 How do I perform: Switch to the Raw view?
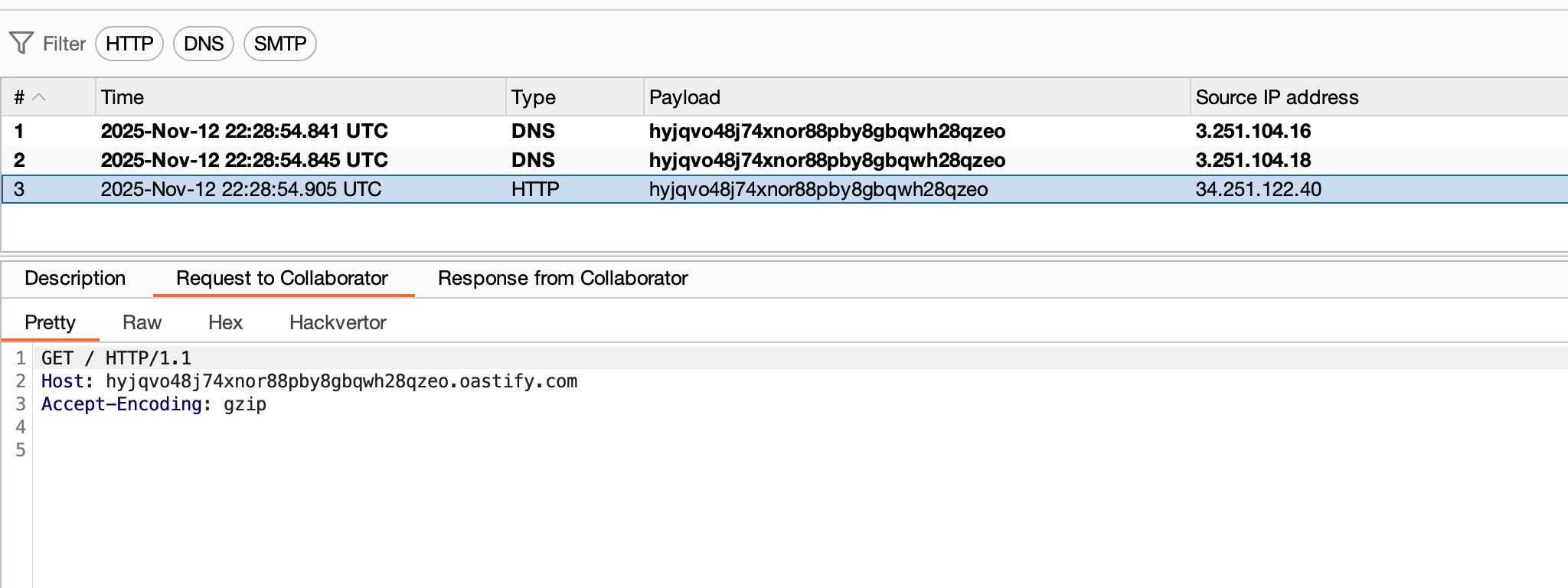point(142,322)
